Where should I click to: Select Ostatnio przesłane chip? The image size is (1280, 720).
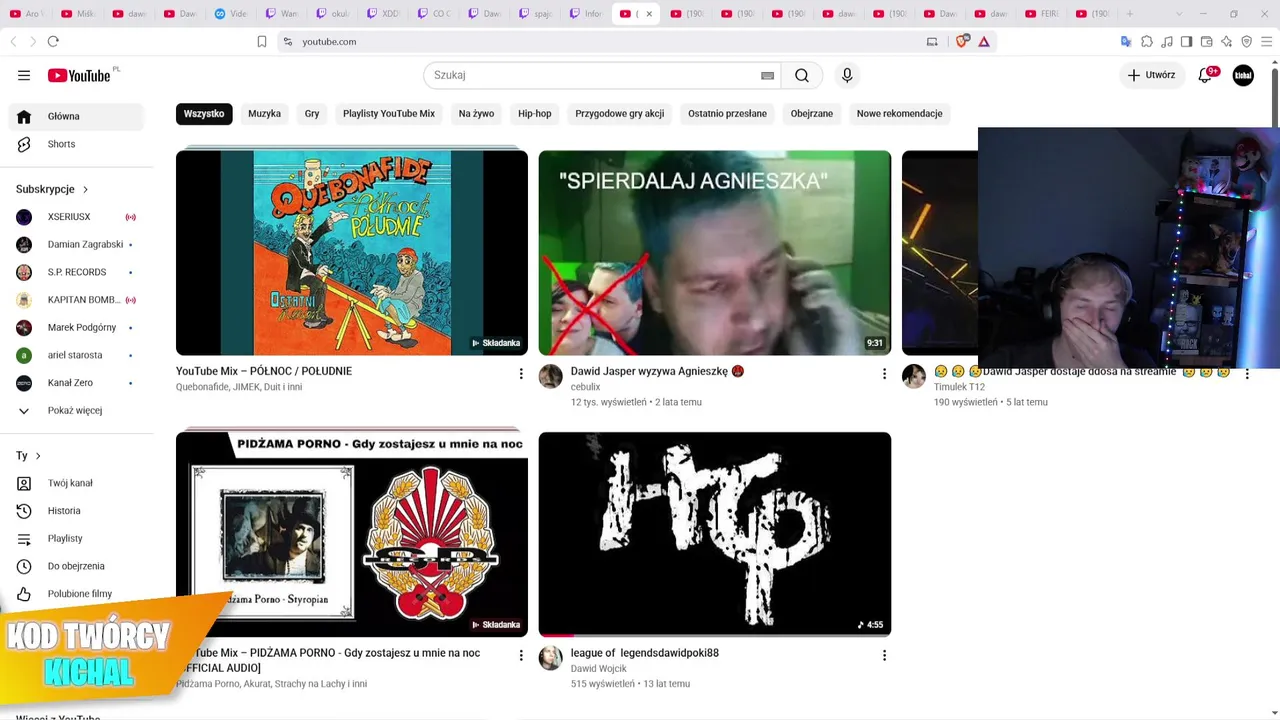[727, 114]
